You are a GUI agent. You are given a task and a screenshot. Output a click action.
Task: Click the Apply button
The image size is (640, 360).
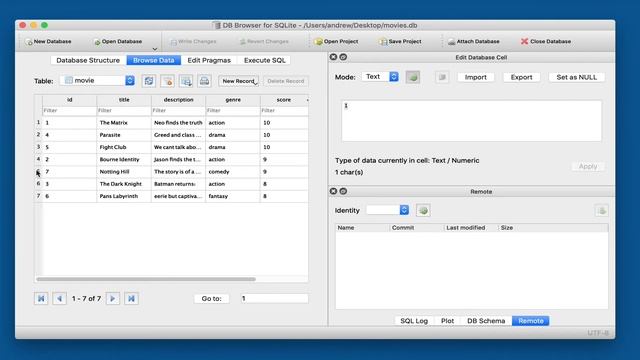click(x=588, y=166)
